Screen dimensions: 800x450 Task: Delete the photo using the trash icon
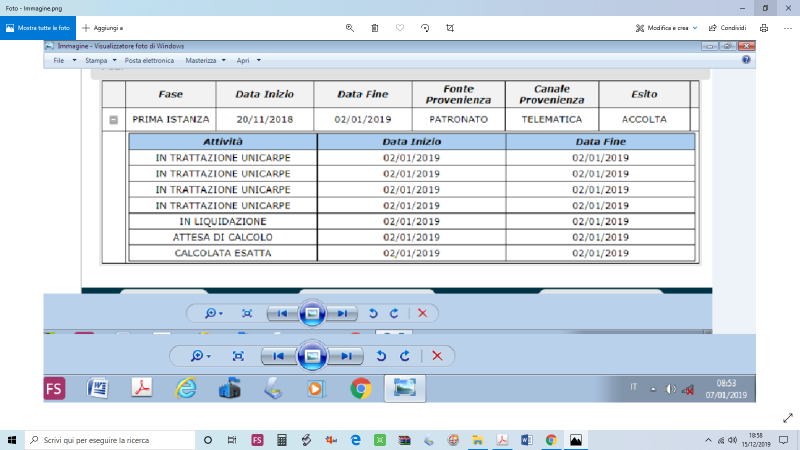click(x=374, y=28)
